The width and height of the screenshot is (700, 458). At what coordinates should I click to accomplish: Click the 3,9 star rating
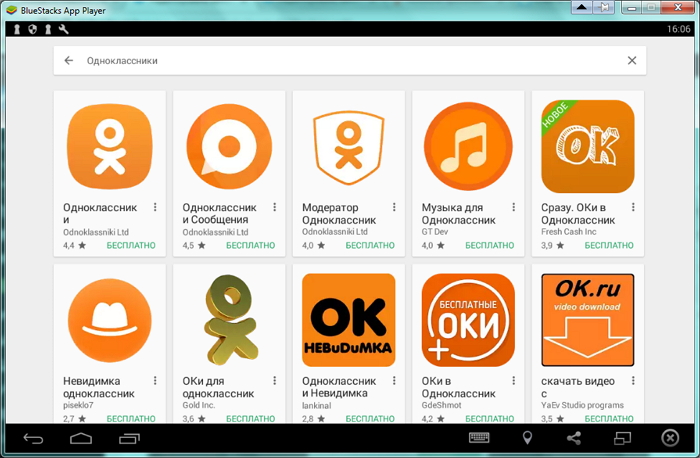[x=553, y=245]
